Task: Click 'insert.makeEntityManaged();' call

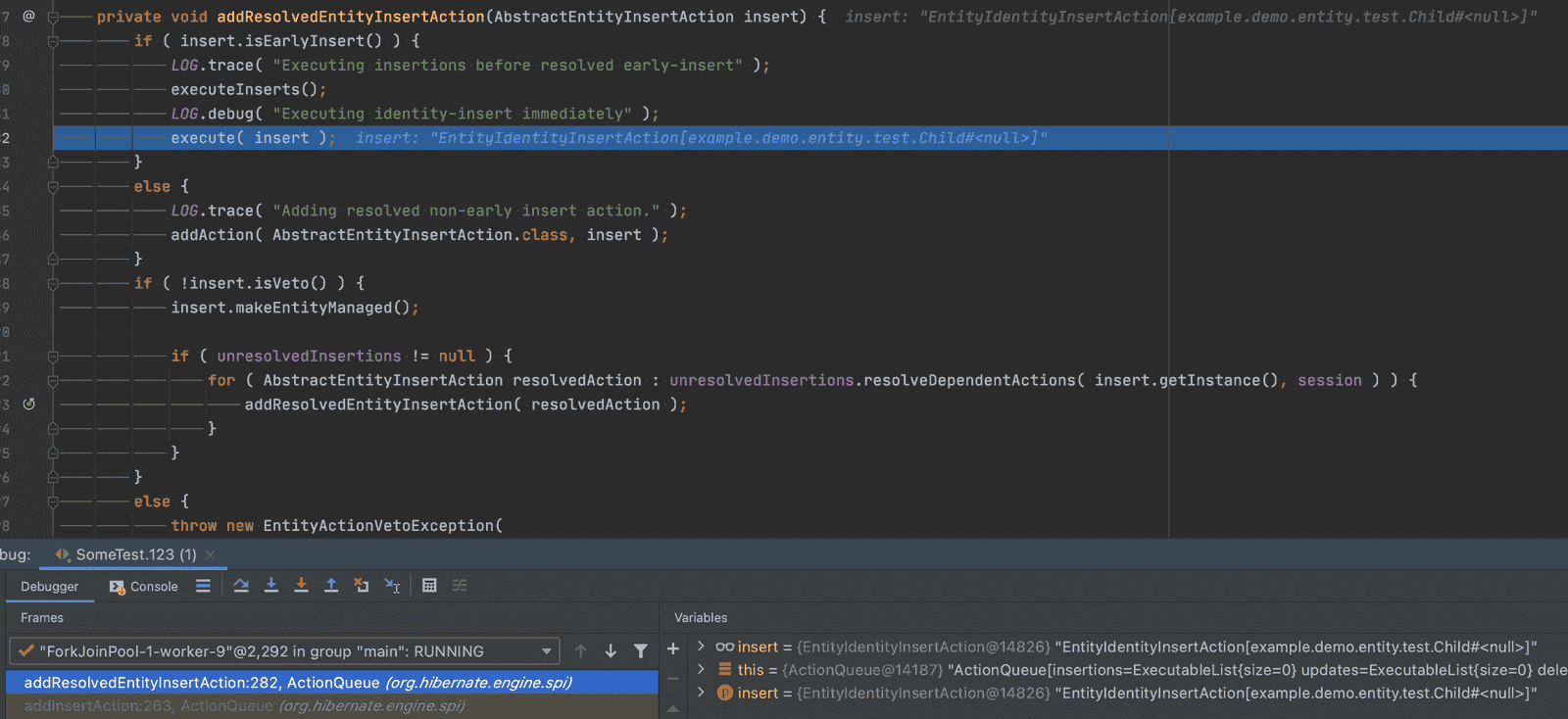Action: (x=295, y=308)
